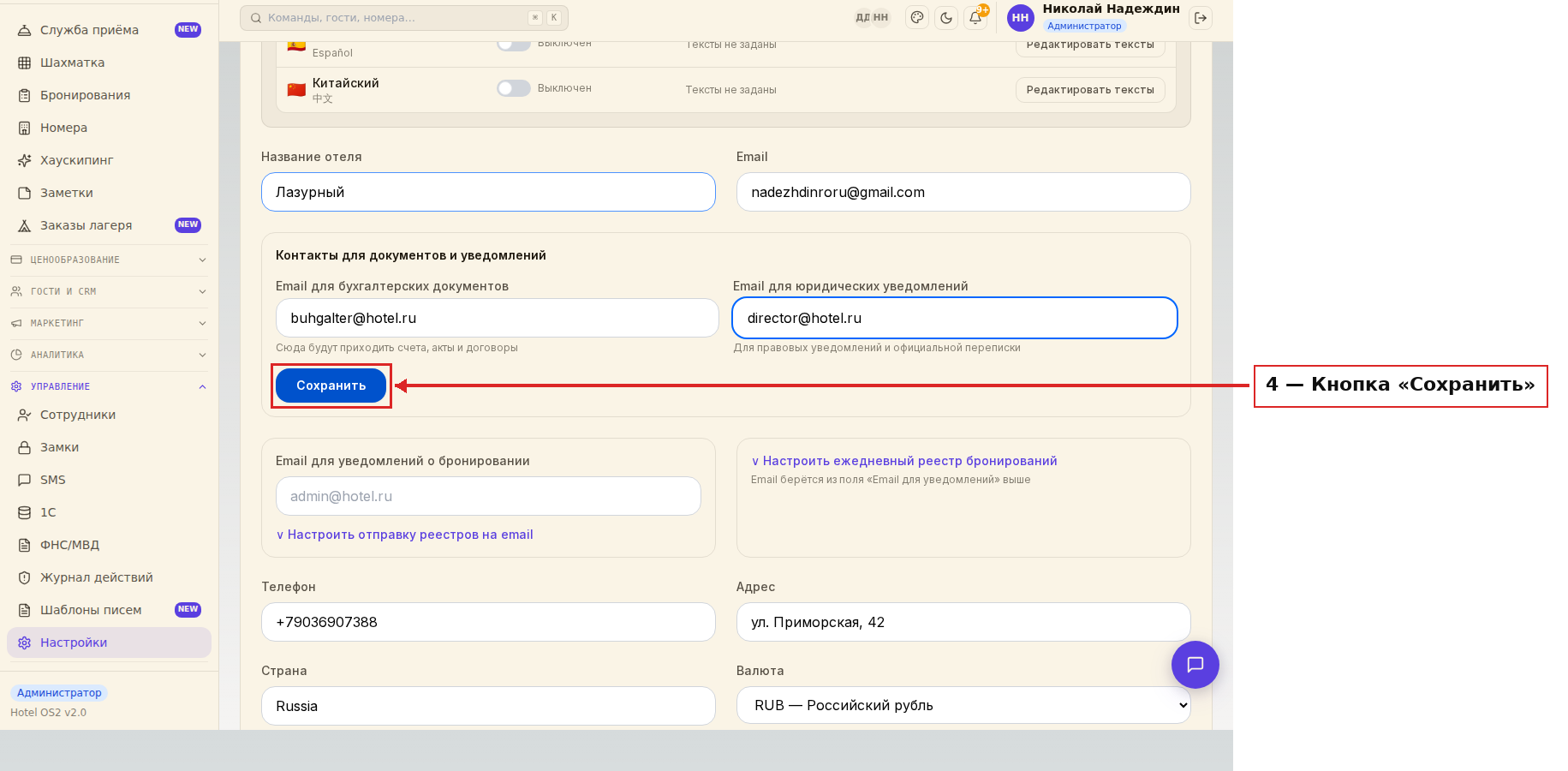Viewport: 1568px width, 771px height.
Task: Open Настроить ежедневный реестр бронирований link
Action: (904, 461)
